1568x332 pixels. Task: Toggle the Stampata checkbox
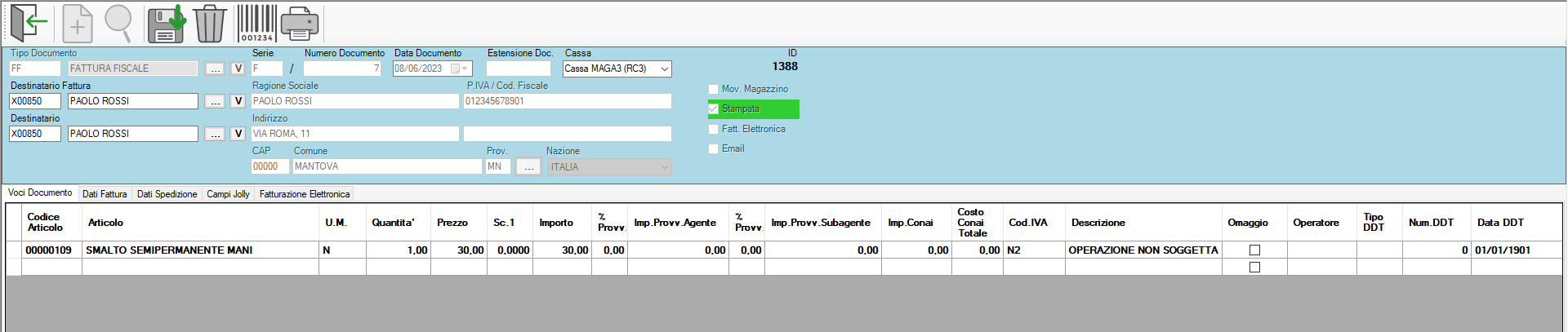[714, 108]
